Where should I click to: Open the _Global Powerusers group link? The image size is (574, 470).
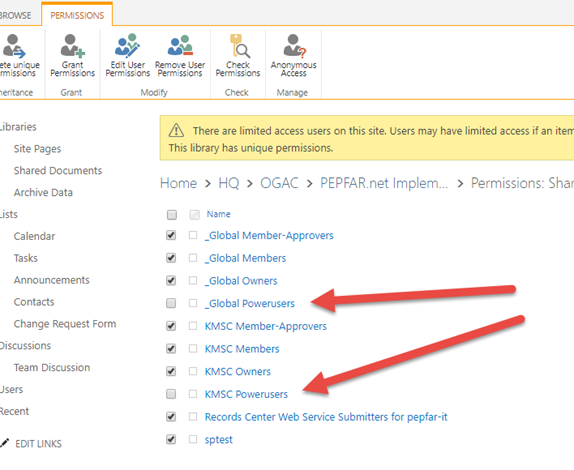[250, 303]
